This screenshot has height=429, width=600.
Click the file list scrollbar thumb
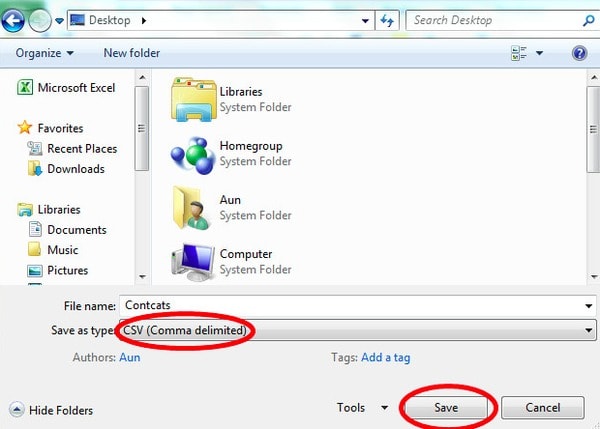(593, 130)
